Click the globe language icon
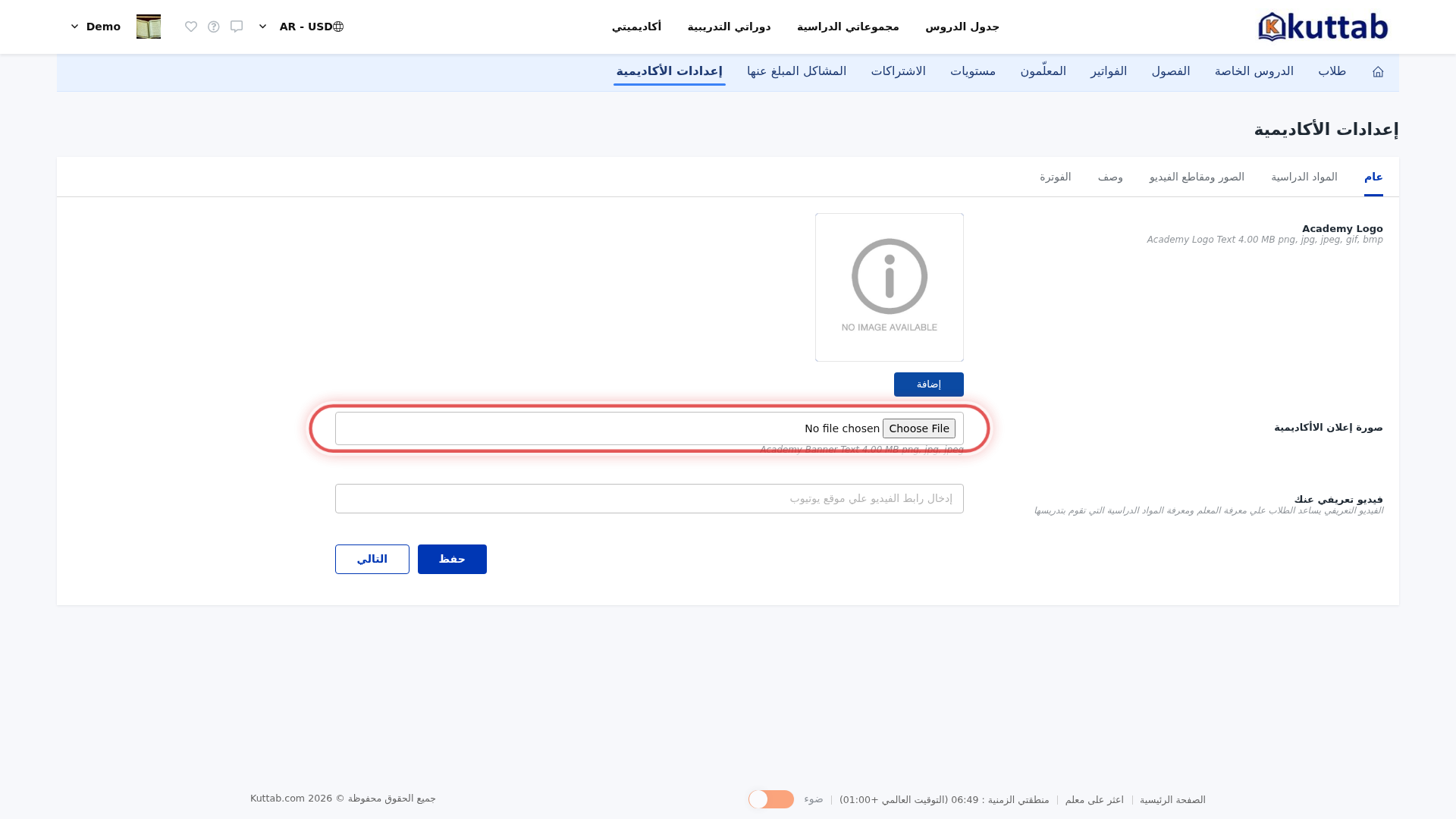1456x819 pixels. (338, 27)
